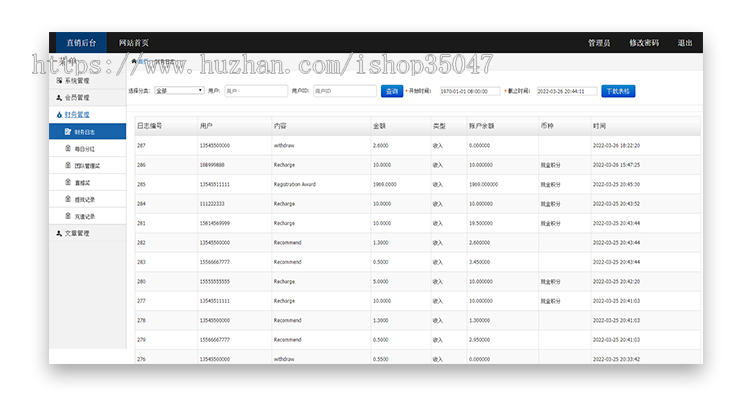Screen dimensions: 750x400
Task: Click 退出 to log out
Action: pos(685,43)
